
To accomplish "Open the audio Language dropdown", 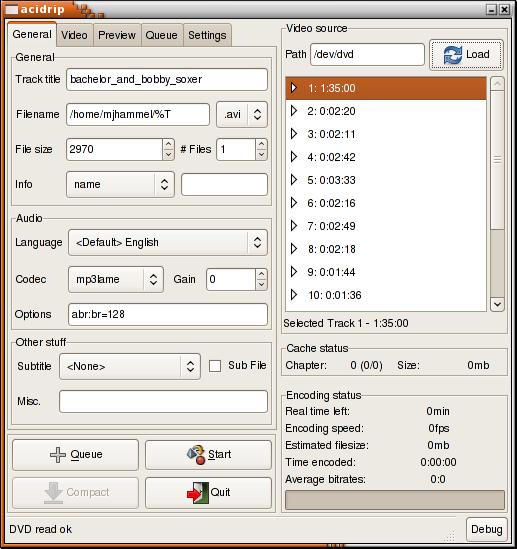I will point(168,242).
